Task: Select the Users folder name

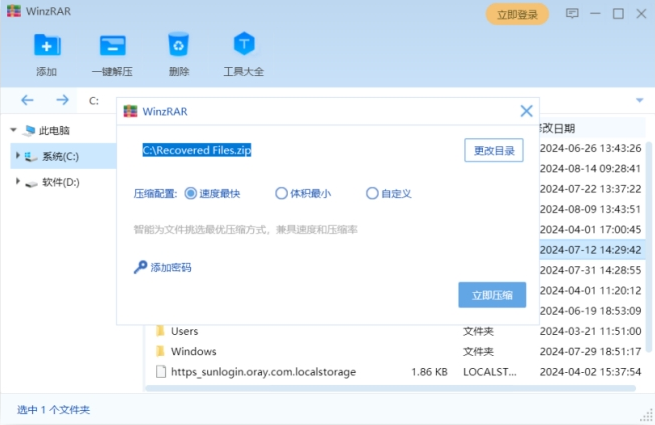Action: pyautogui.click(x=185, y=331)
